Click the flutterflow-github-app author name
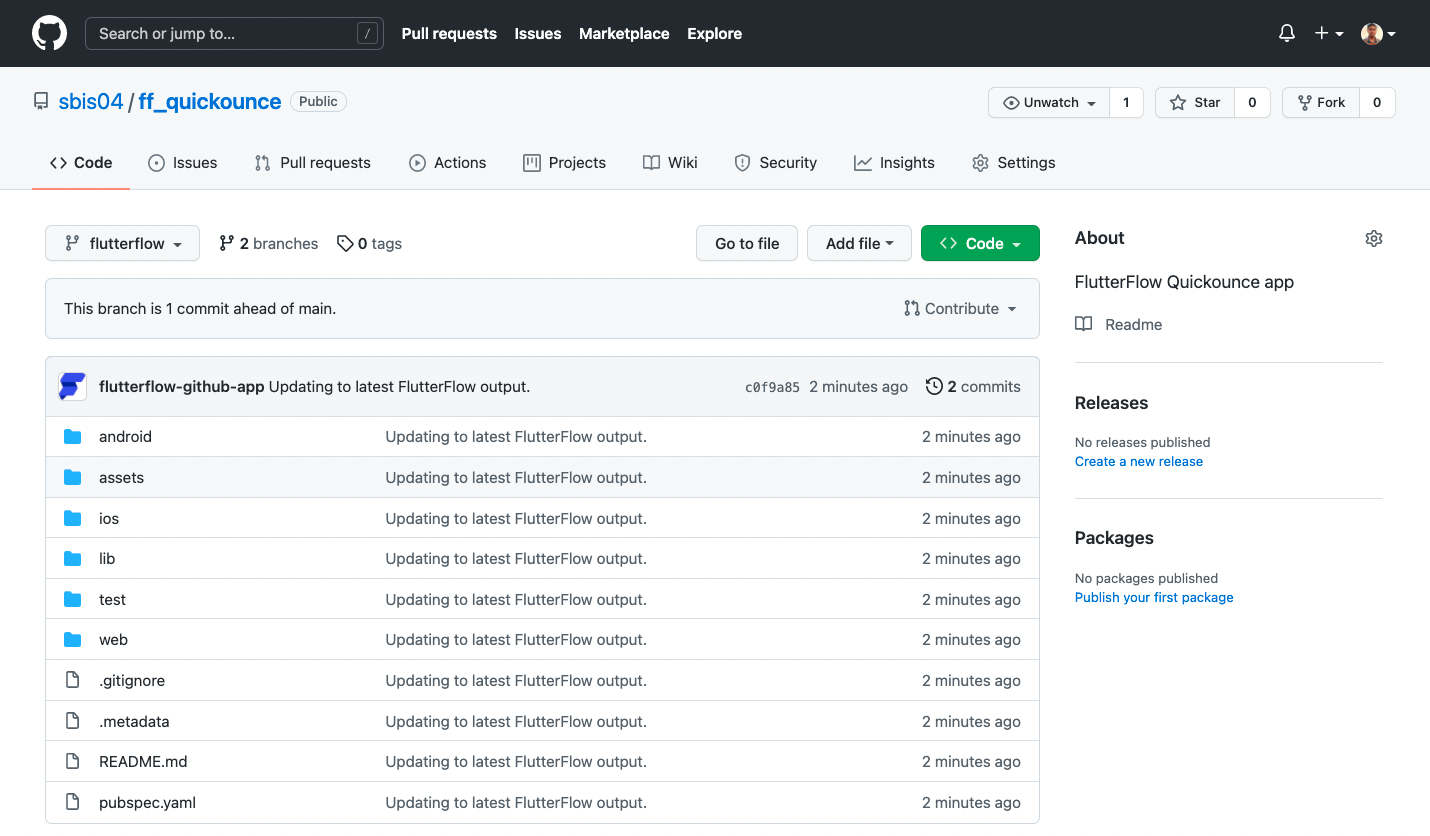Image resolution: width=1430 pixels, height=836 pixels. 182,386
